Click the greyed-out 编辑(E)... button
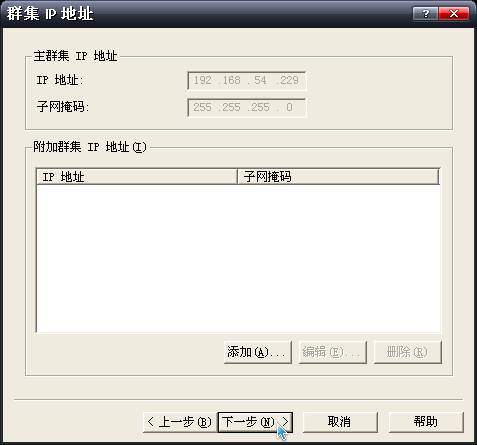Screen dimensions: 477x445 click(x=332, y=352)
